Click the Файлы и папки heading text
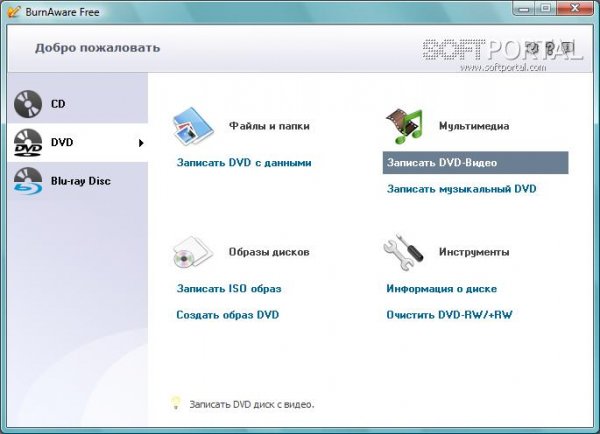Image resolution: width=600 pixels, height=434 pixels. [x=269, y=126]
